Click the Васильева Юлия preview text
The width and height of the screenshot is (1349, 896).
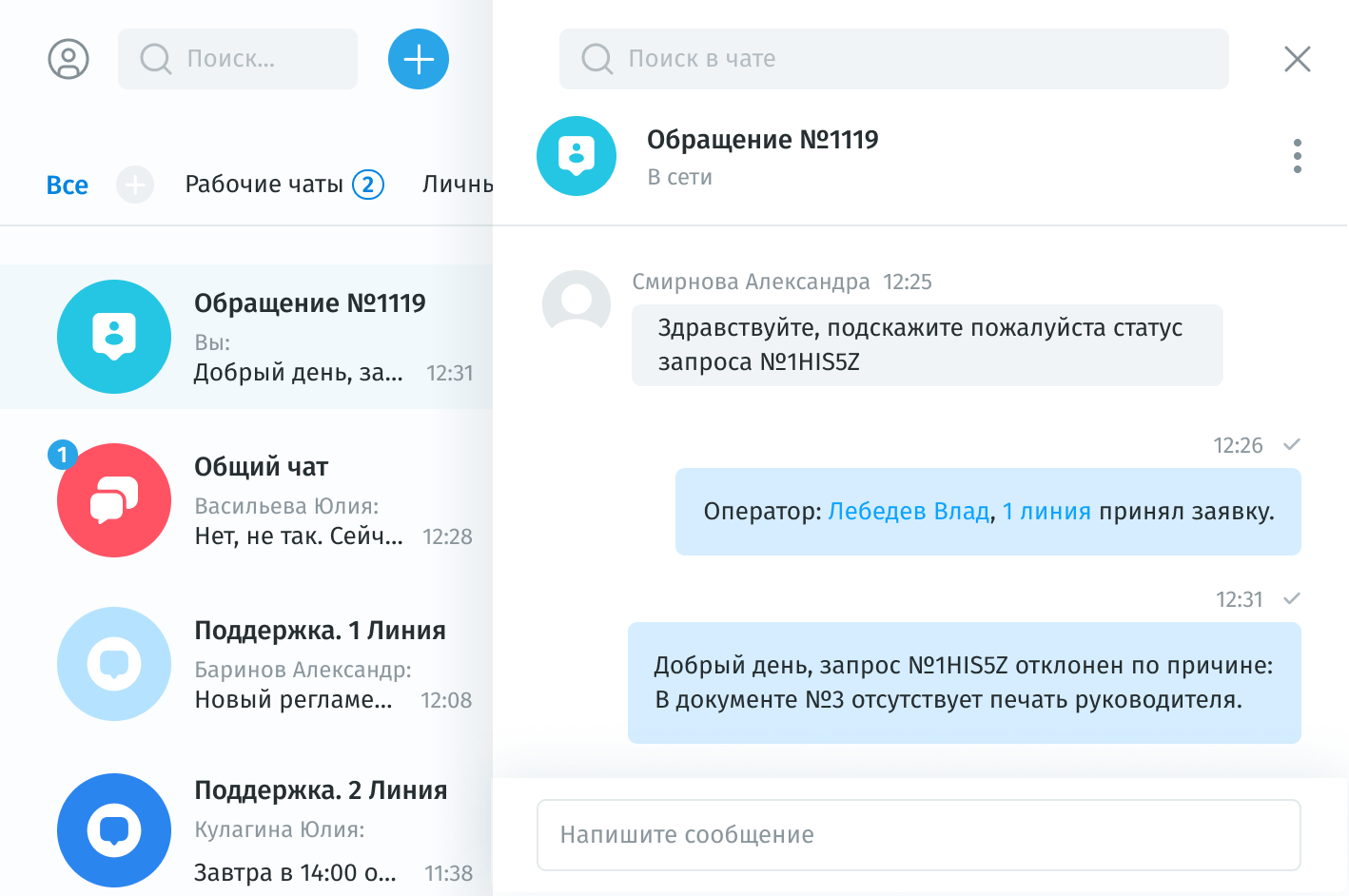tap(286, 506)
